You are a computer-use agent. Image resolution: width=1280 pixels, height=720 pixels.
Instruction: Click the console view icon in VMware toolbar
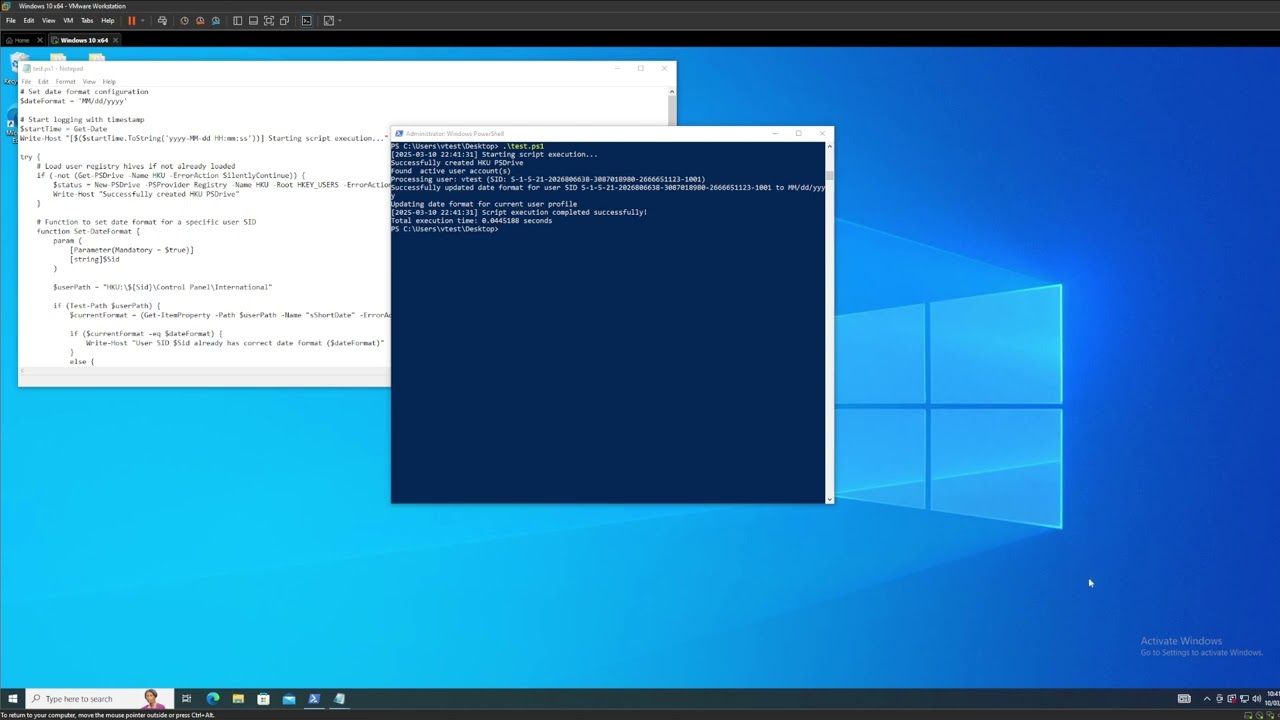(x=306, y=20)
